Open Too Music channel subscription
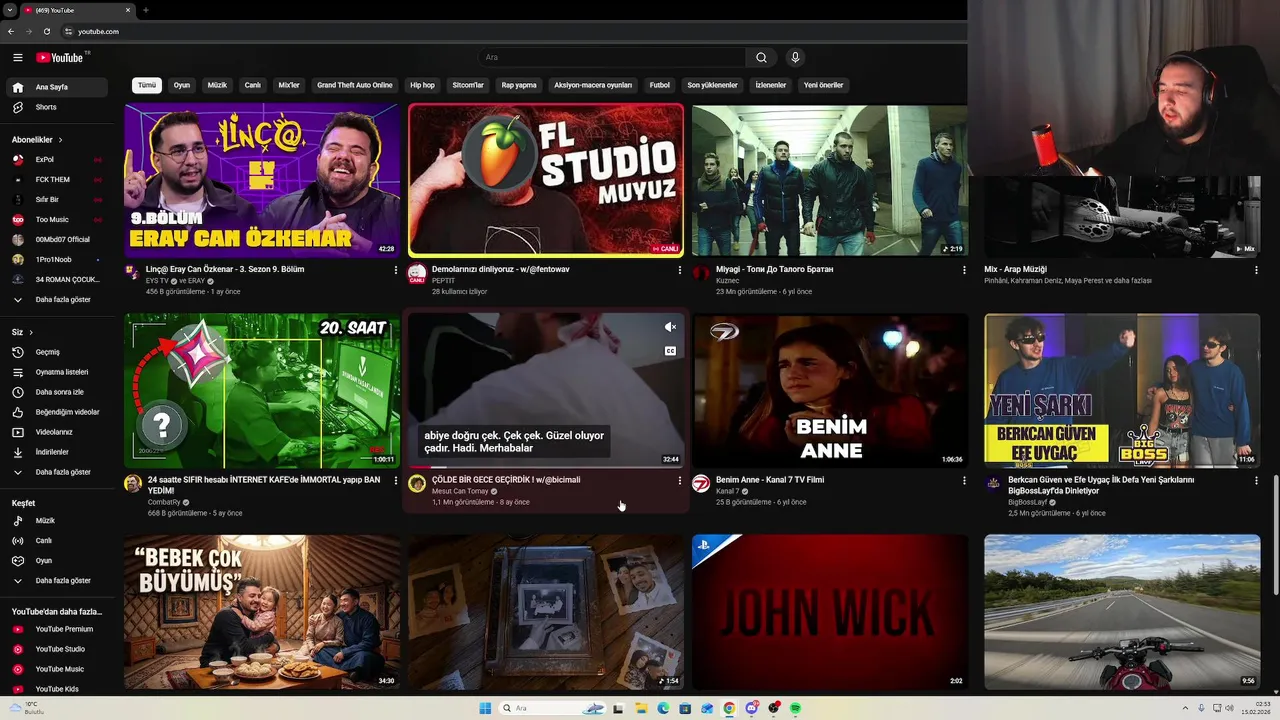The width and height of the screenshot is (1280, 720). pyautogui.click(x=56, y=220)
